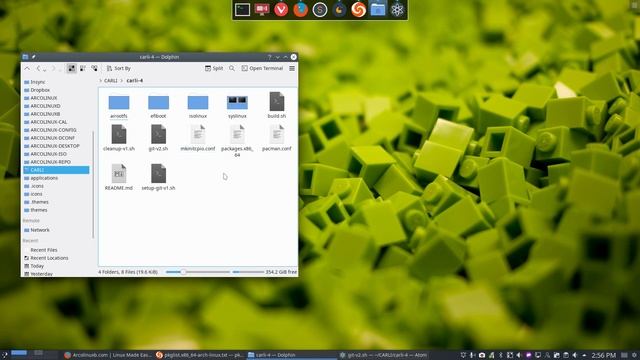
Task: Select the build.sh script file
Action: (277, 105)
